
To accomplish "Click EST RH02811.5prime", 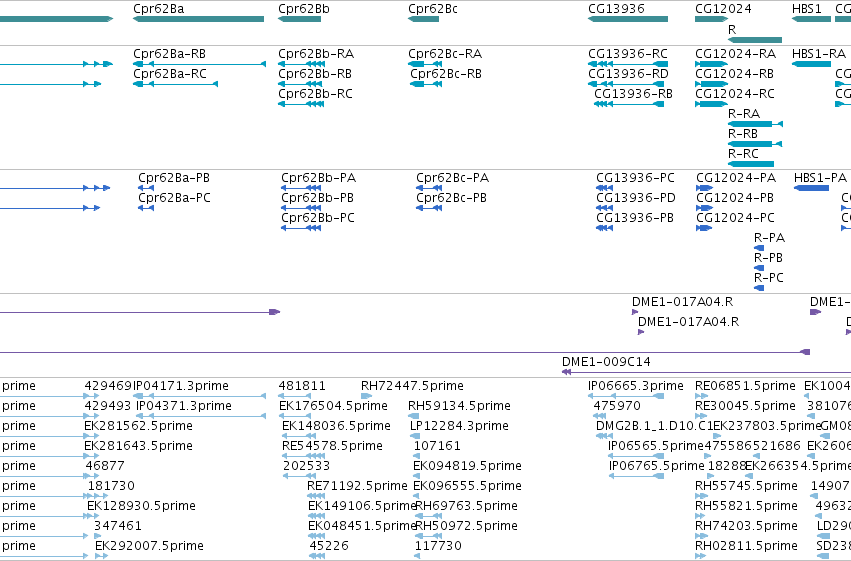I will [746, 546].
